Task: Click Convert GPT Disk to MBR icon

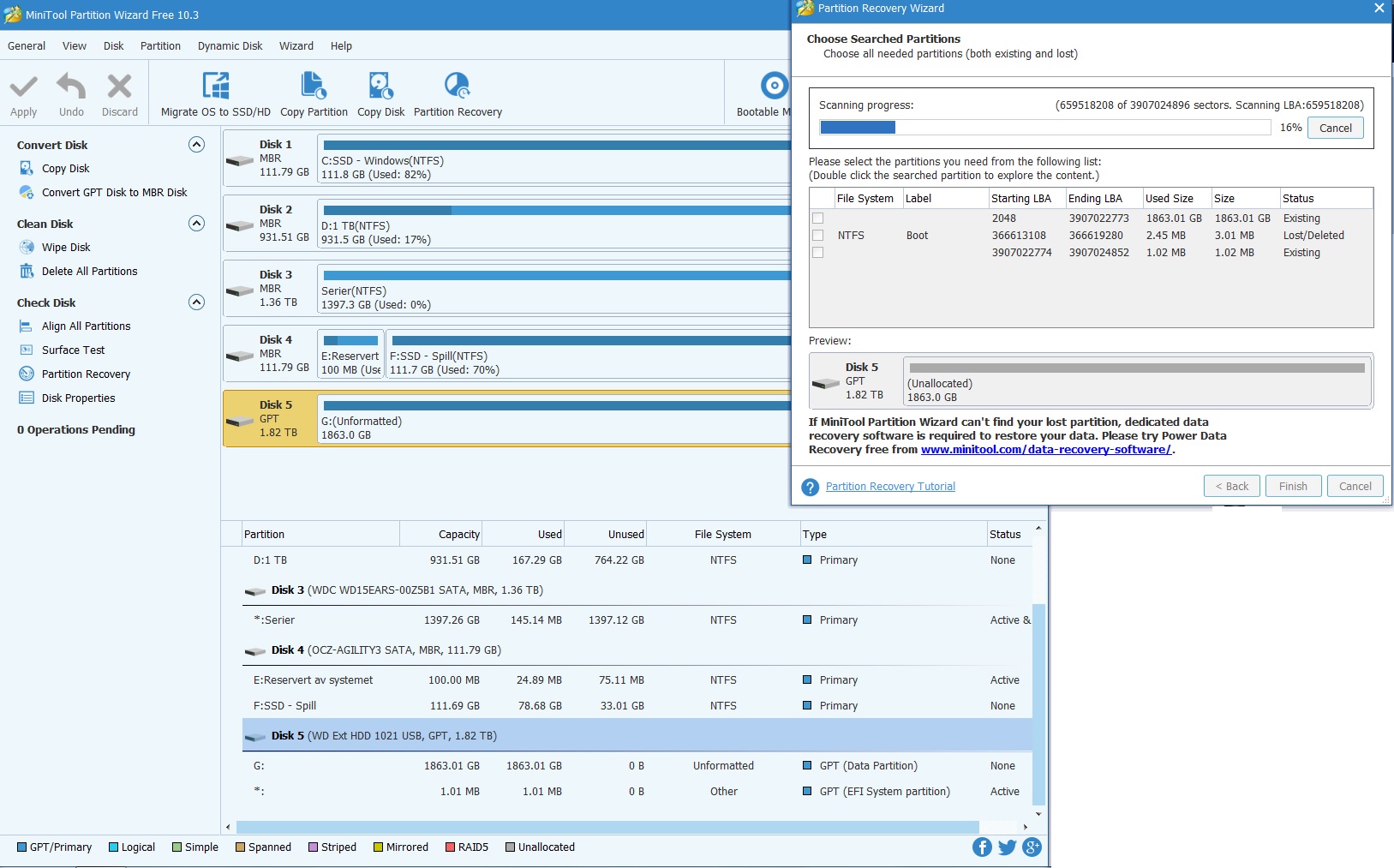Action: point(27,193)
